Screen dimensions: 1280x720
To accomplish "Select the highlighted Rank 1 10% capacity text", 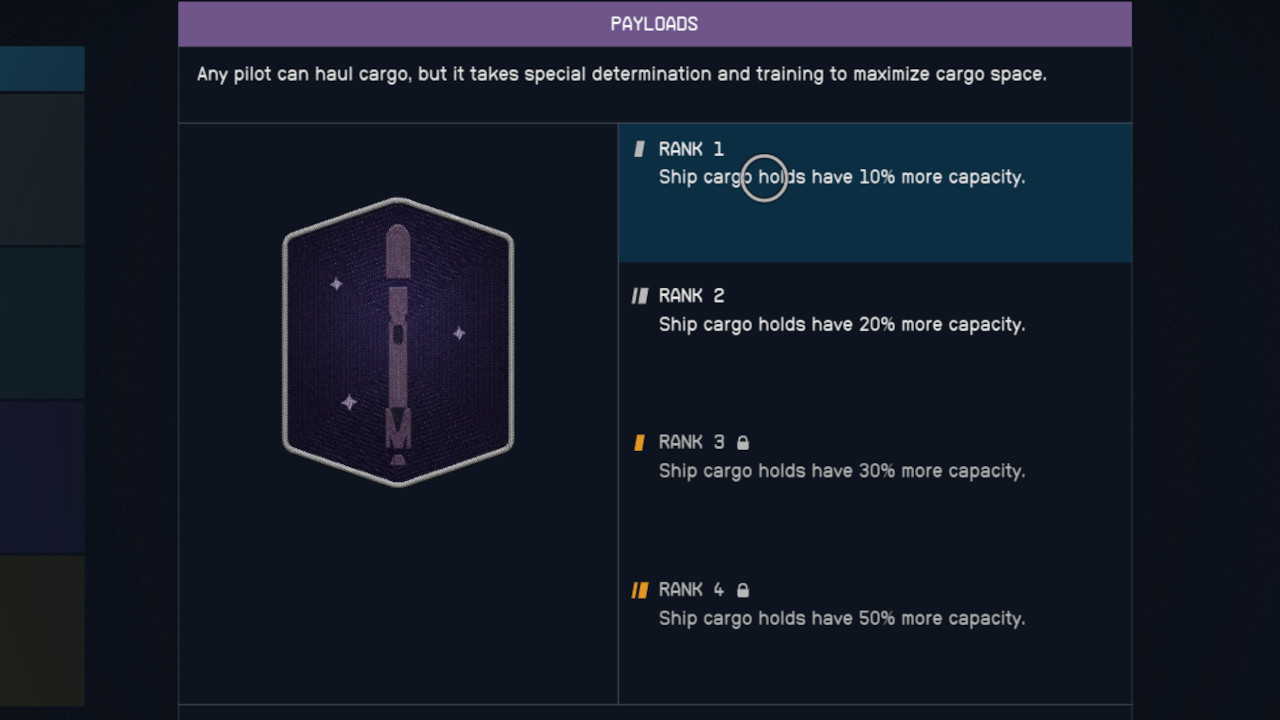I will (x=841, y=177).
